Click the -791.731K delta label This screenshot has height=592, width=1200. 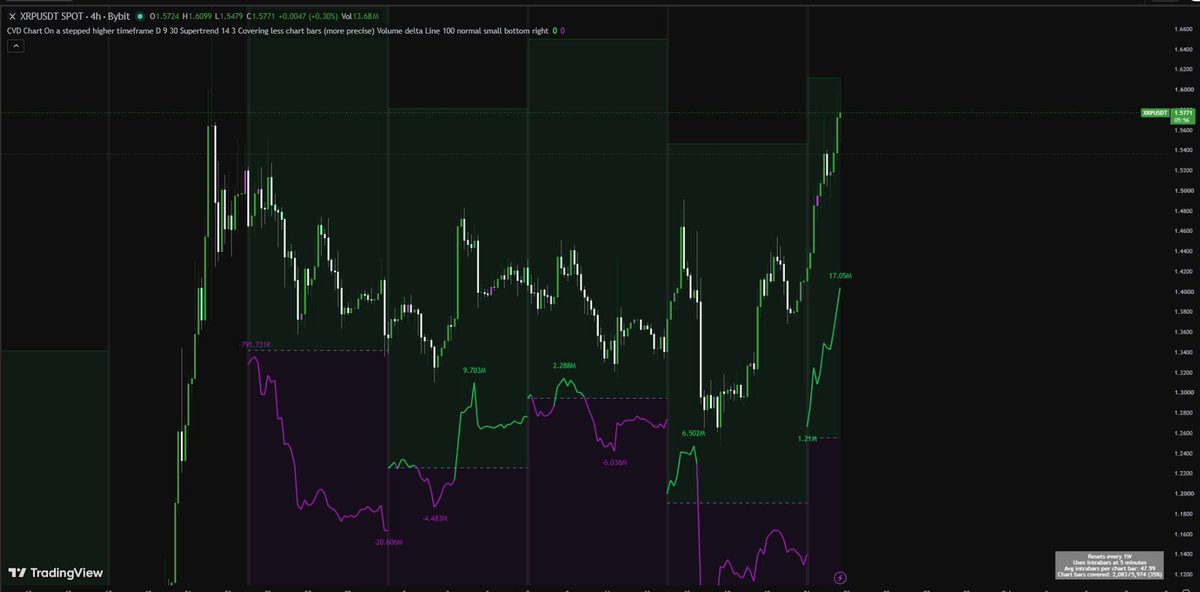[x=256, y=344]
